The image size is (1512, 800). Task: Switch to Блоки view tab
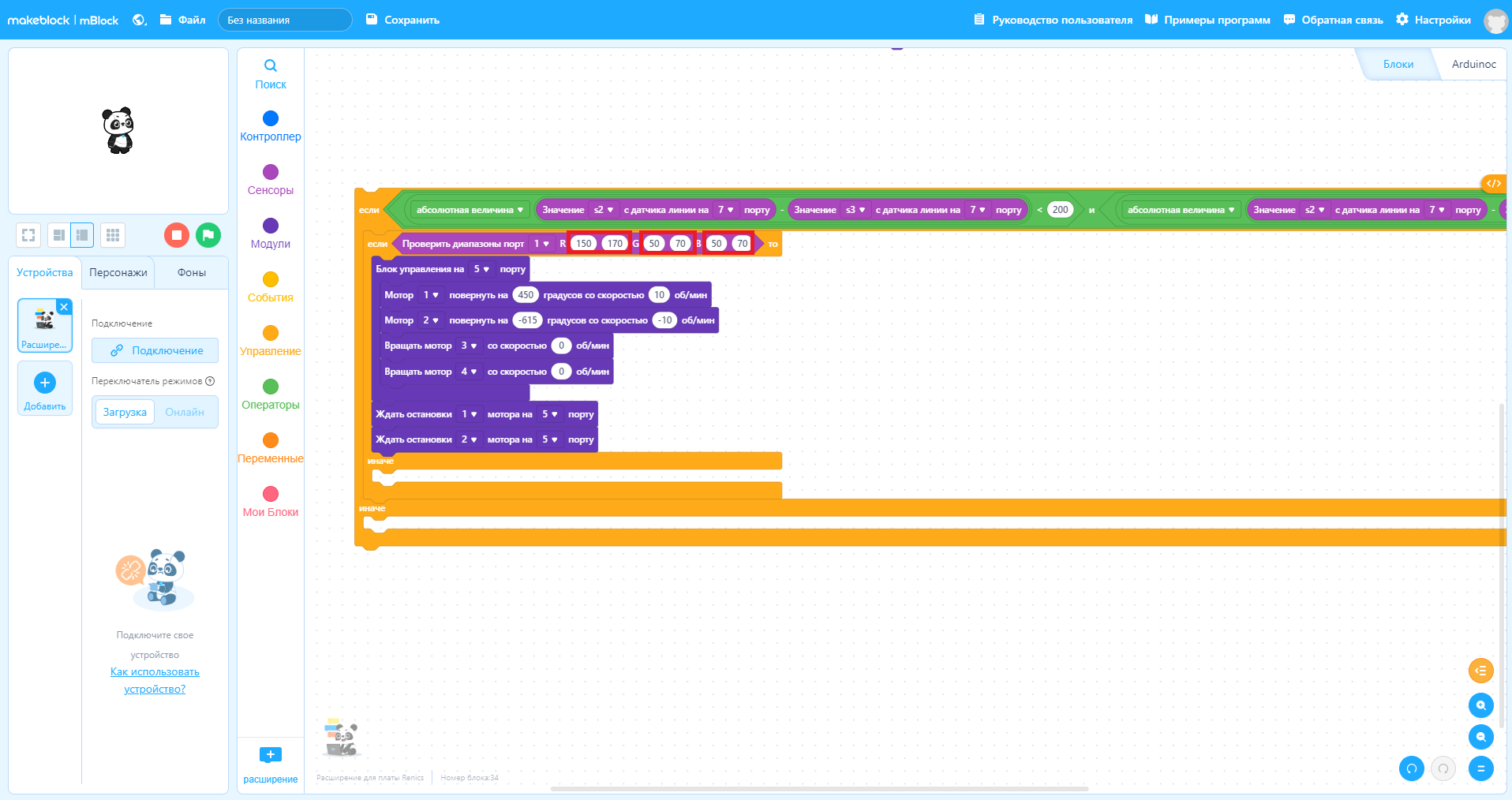click(x=1398, y=64)
